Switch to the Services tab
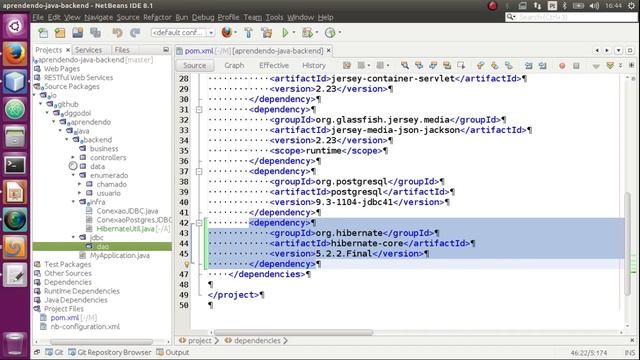The image size is (640, 360). click(89, 50)
